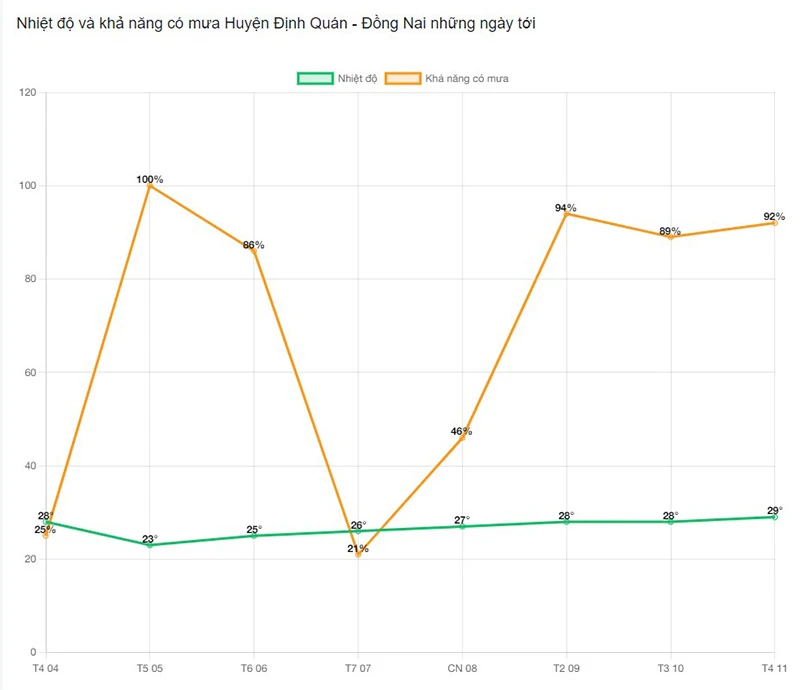Select the 25° temperature point on T6 06
This screenshot has height=690, width=800.
pyautogui.click(x=254, y=536)
